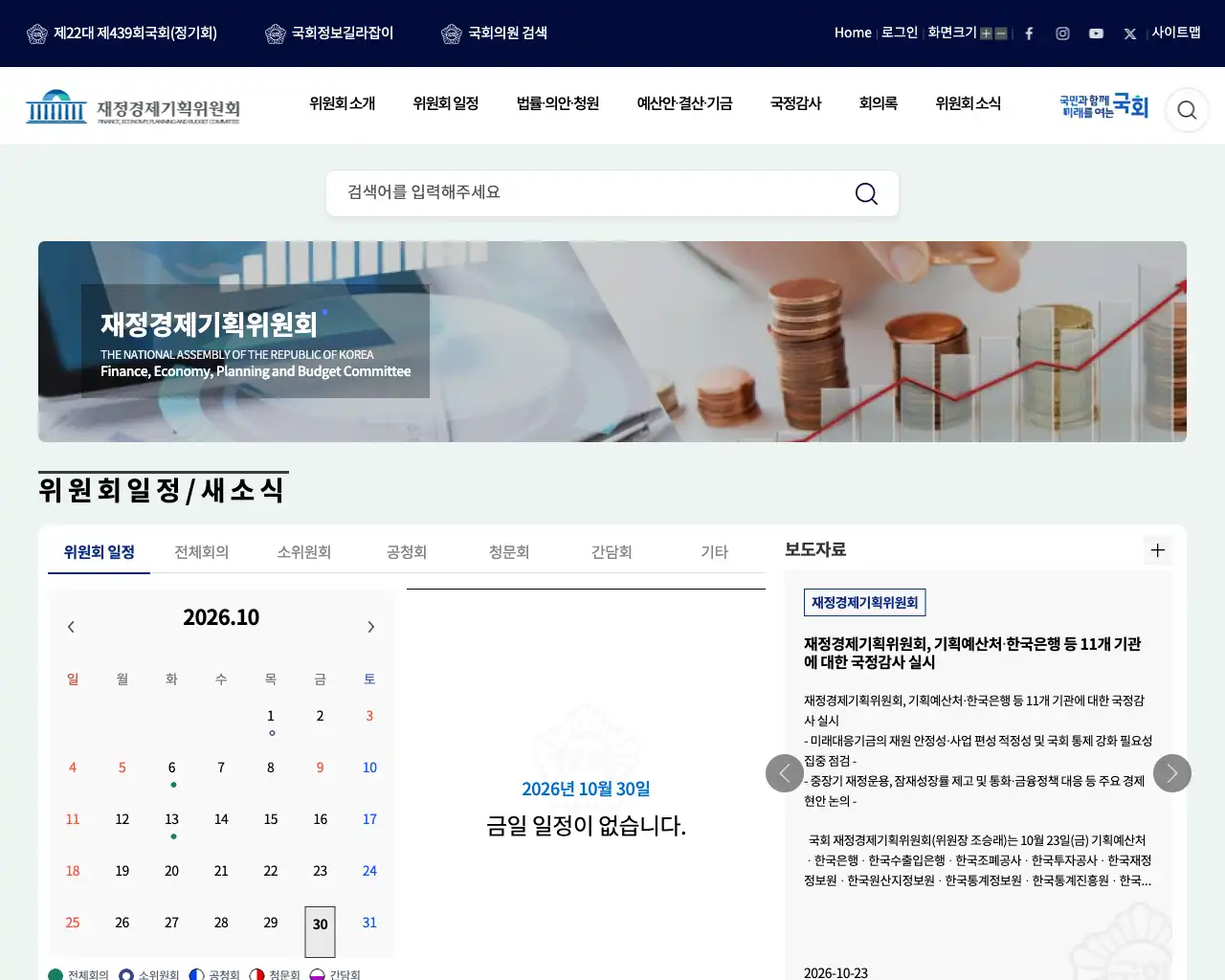
Task: Click the 2026.10 calendar month title
Action: [x=221, y=617]
